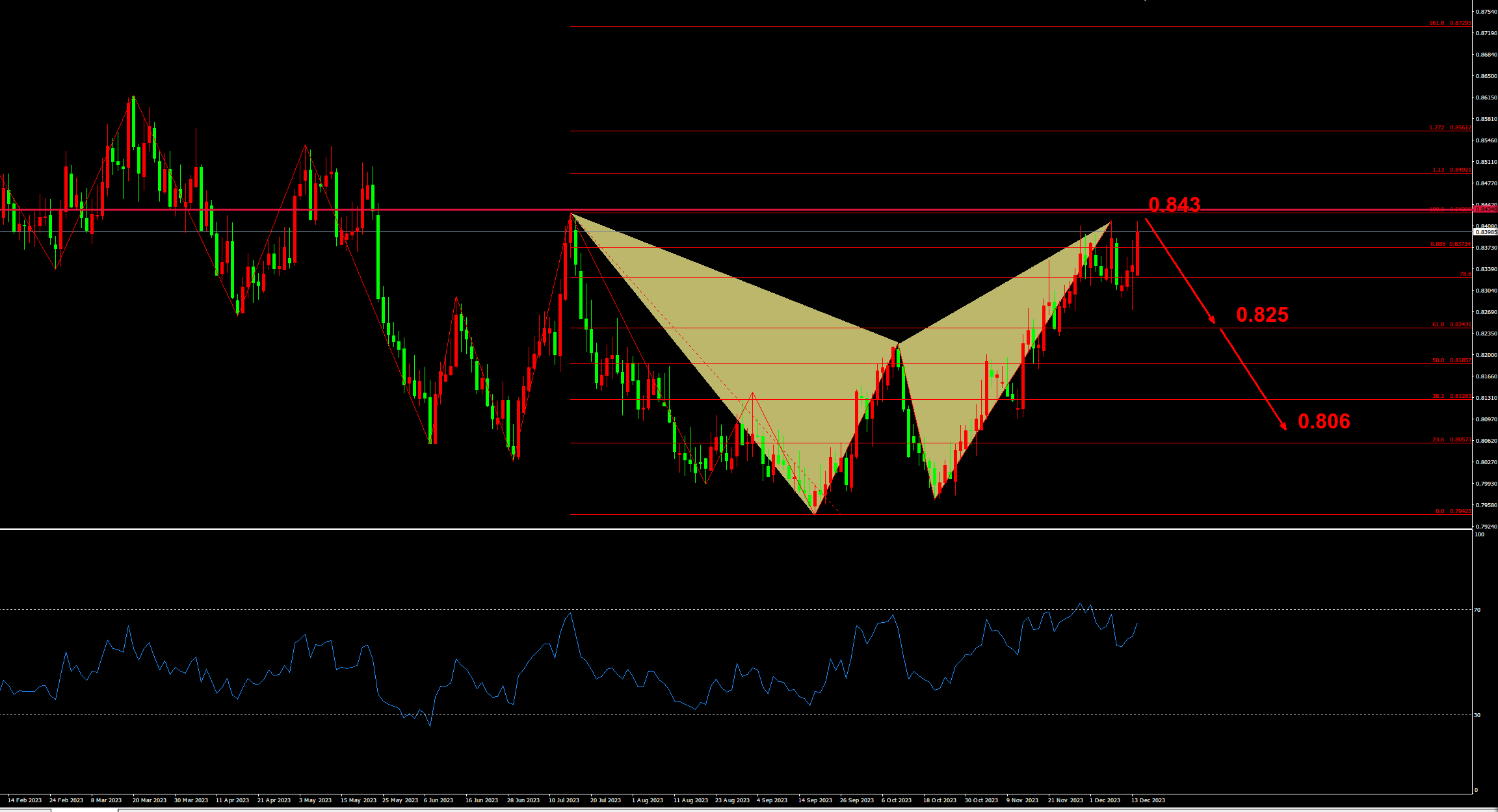Click the 6 Oct 2023 date on time axis
This screenshot has height=812, width=1498.
point(897,800)
